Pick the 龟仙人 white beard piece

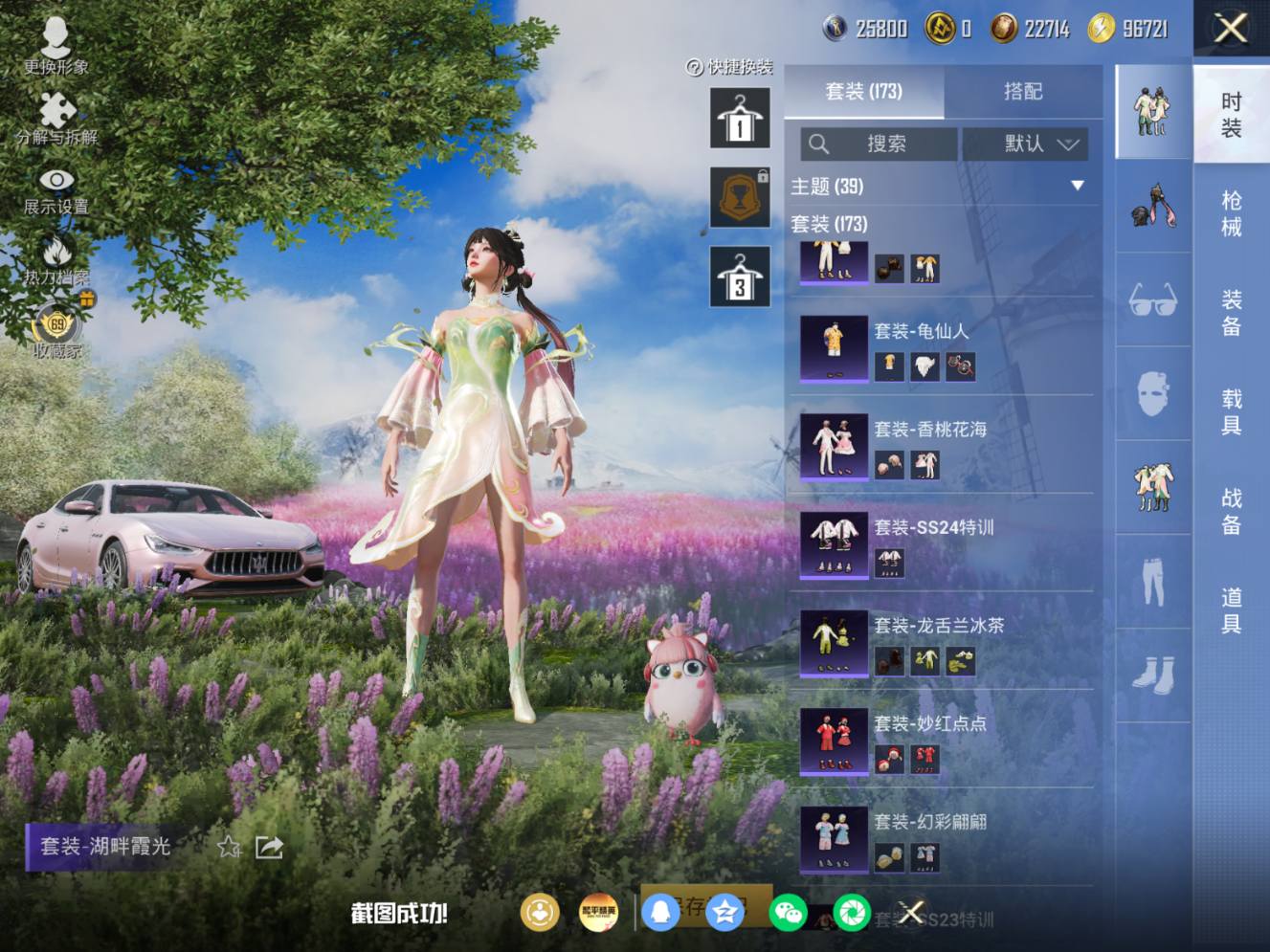925,366
